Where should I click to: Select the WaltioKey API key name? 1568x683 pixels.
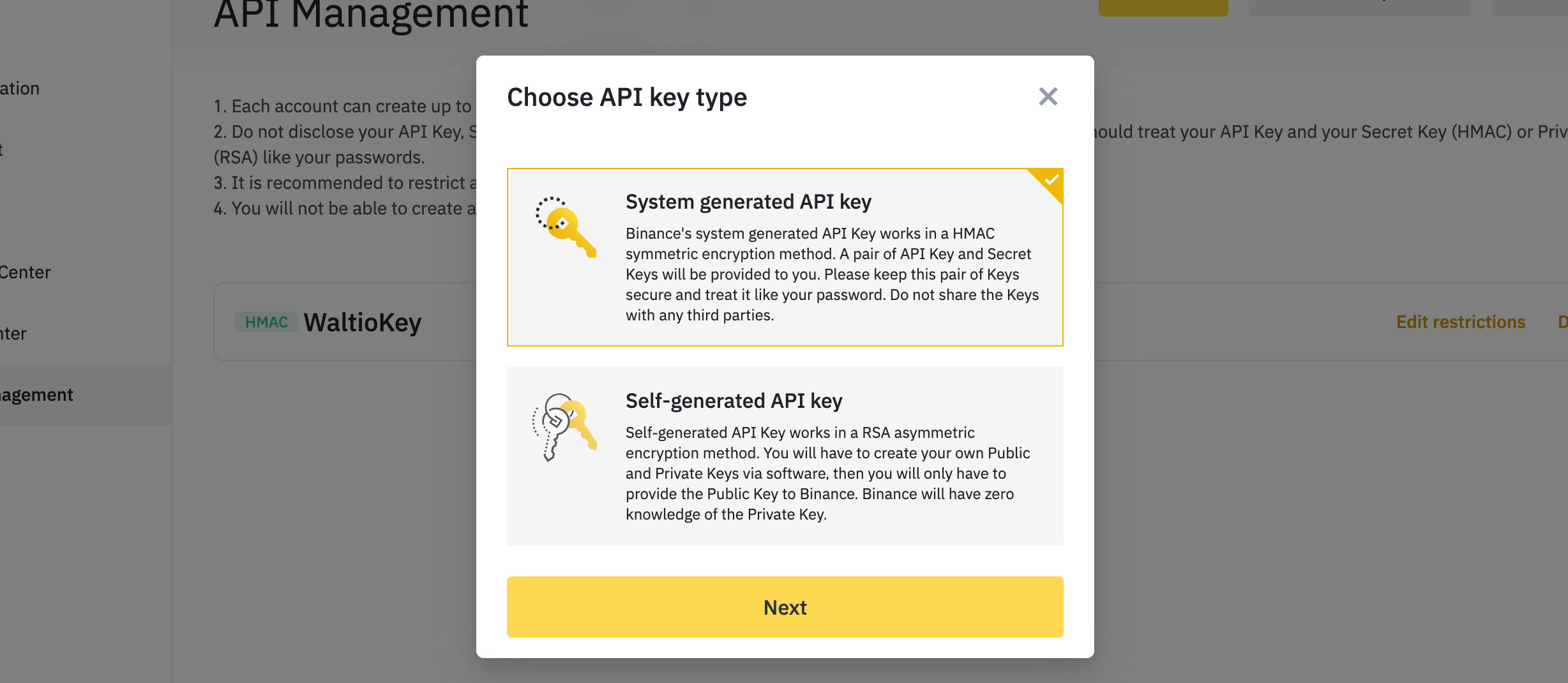click(363, 322)
